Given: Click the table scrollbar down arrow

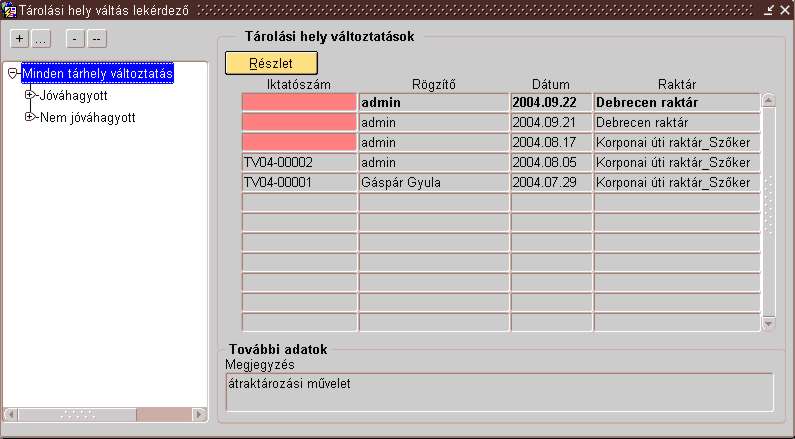Looking at the screenshot, I should 769,323.
